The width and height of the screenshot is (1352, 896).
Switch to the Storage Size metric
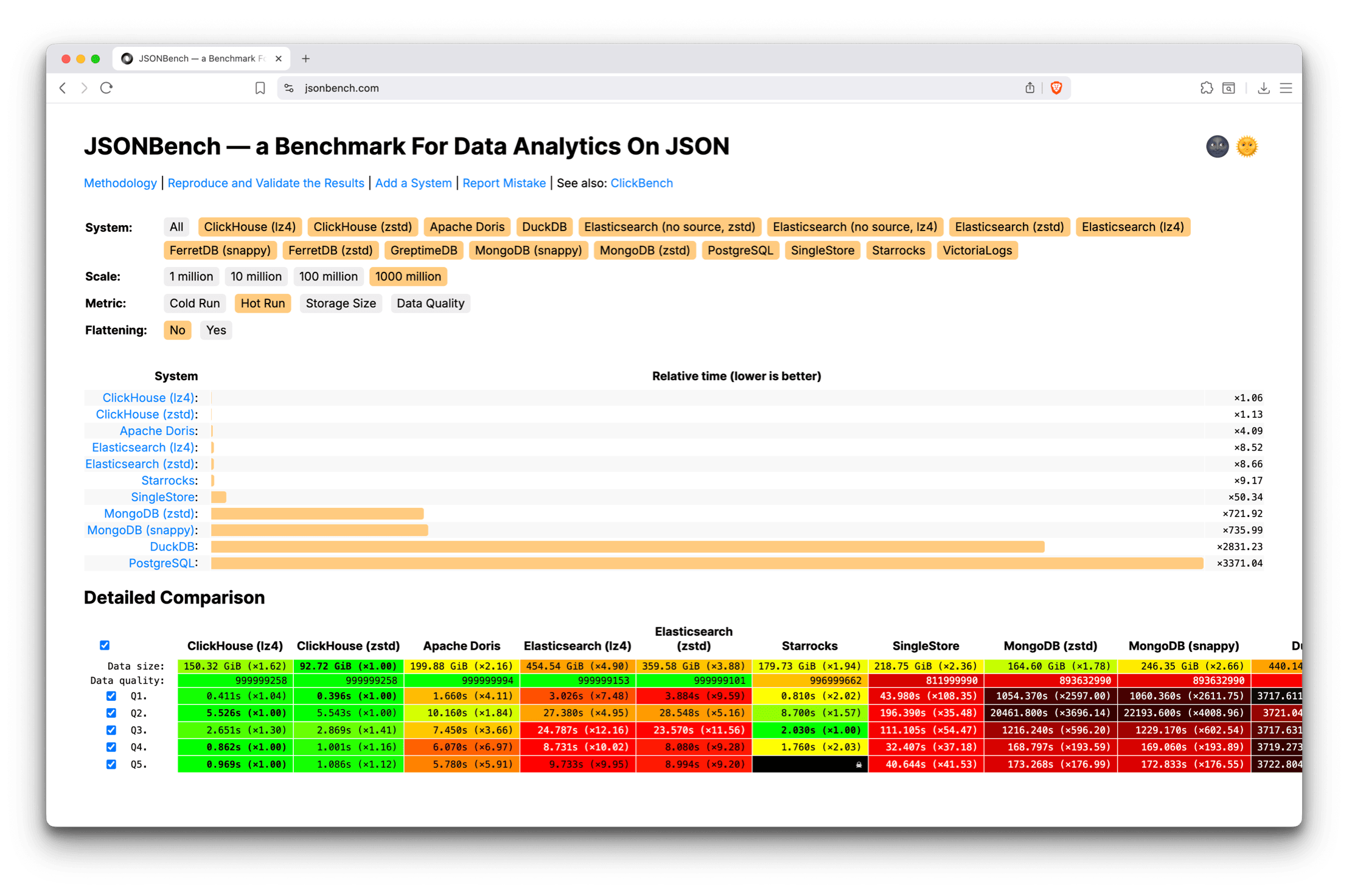point(341,303)
